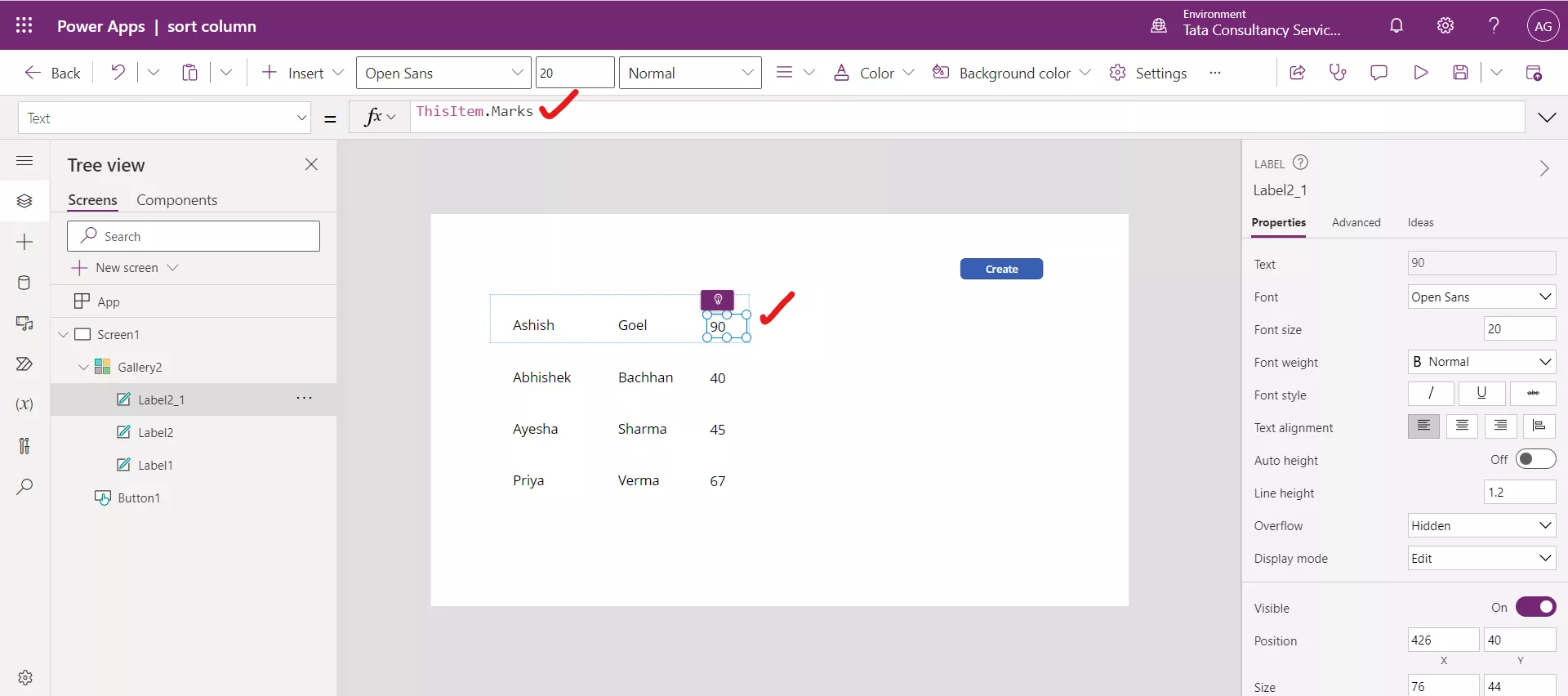Open the Font weight dropdown in properties
The height and width of the screenshot is (696, 1568).
click(1481, 361)
